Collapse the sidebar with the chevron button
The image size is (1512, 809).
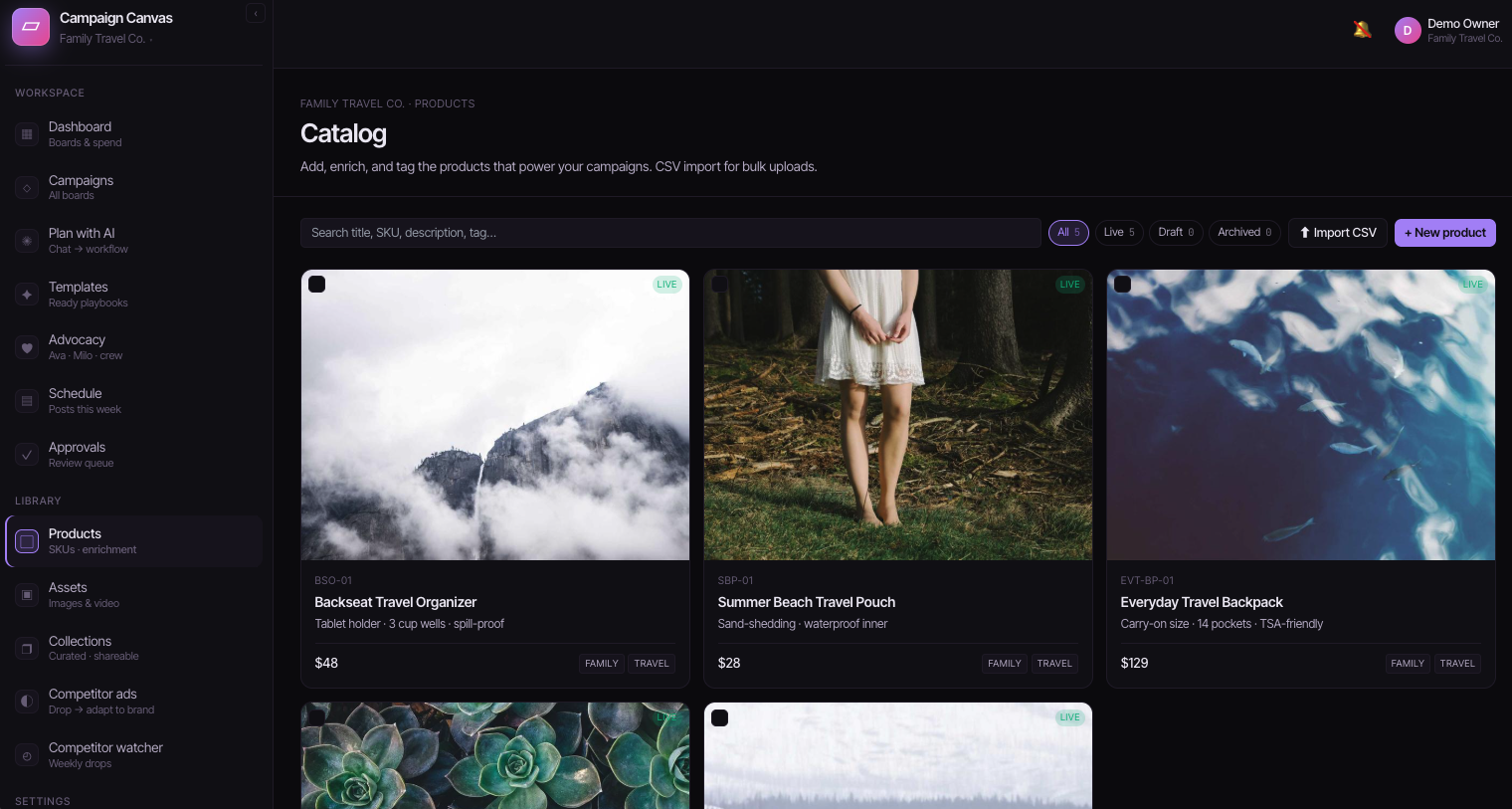(256, 14)
